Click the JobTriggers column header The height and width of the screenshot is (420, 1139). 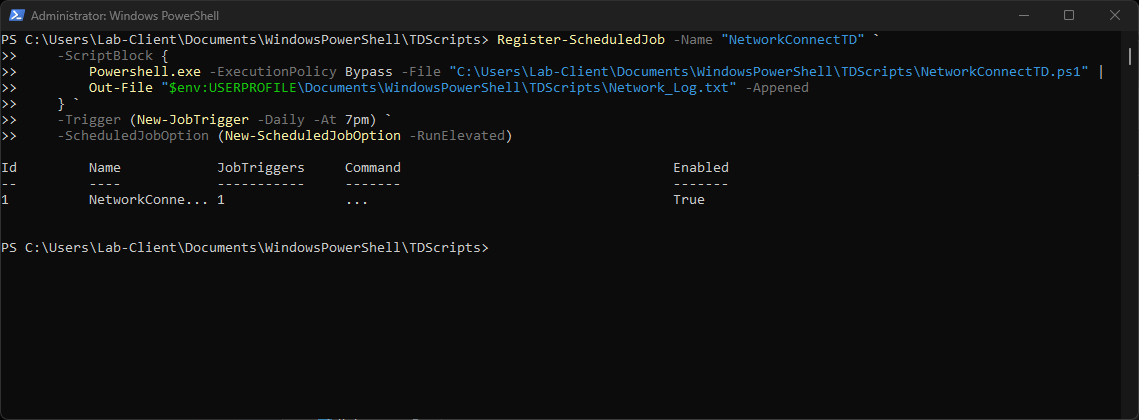(x=260, y=168)
